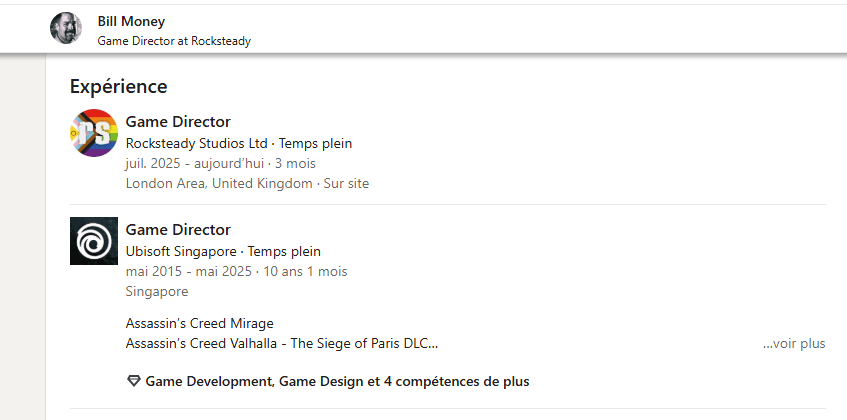The image size is (847, 420).
Task: Select the Game Director title at Rocksteady
Action: click(178, 122)
